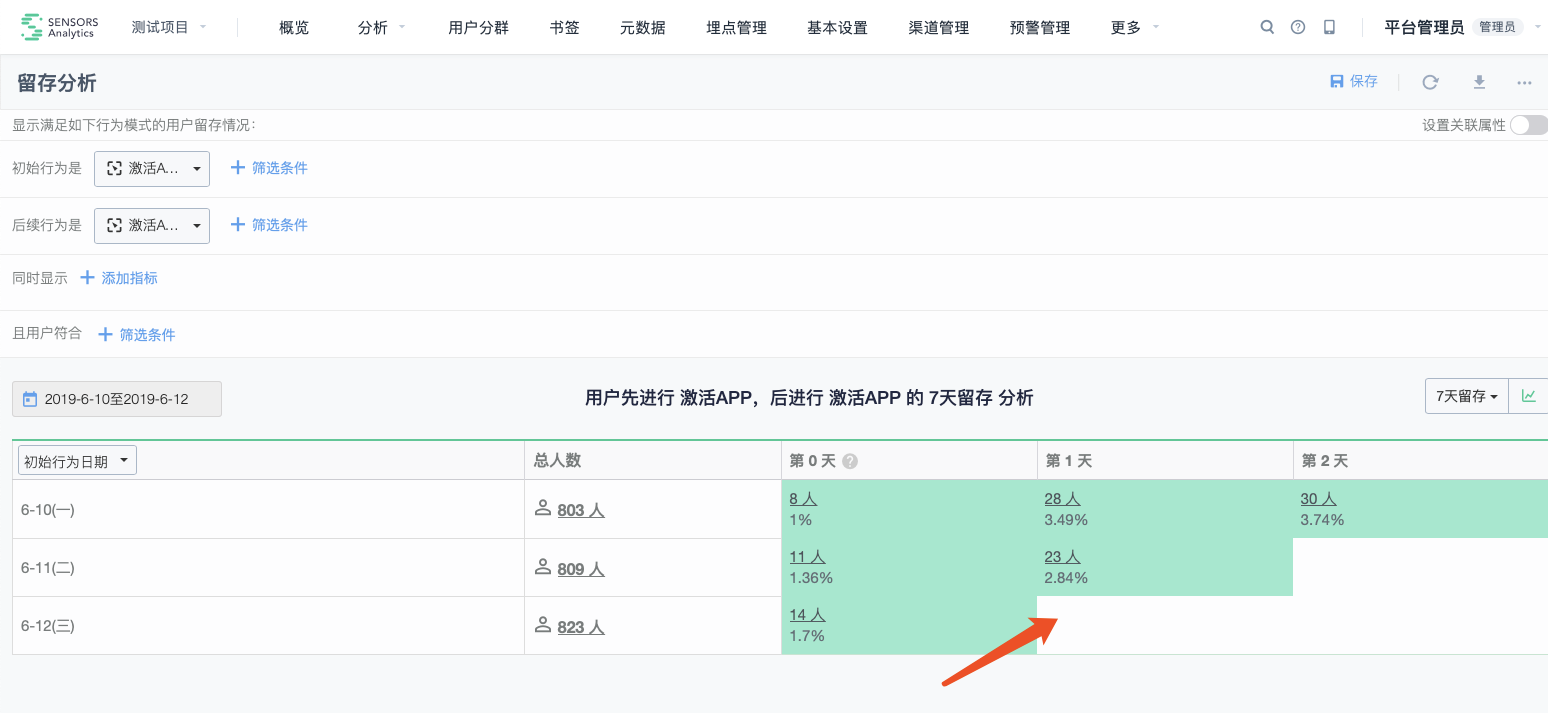Click the date range 2019-6-10至2019-6-12 field
The width and height of the screenshot is (1548, 713).
[x=117, y=399]
